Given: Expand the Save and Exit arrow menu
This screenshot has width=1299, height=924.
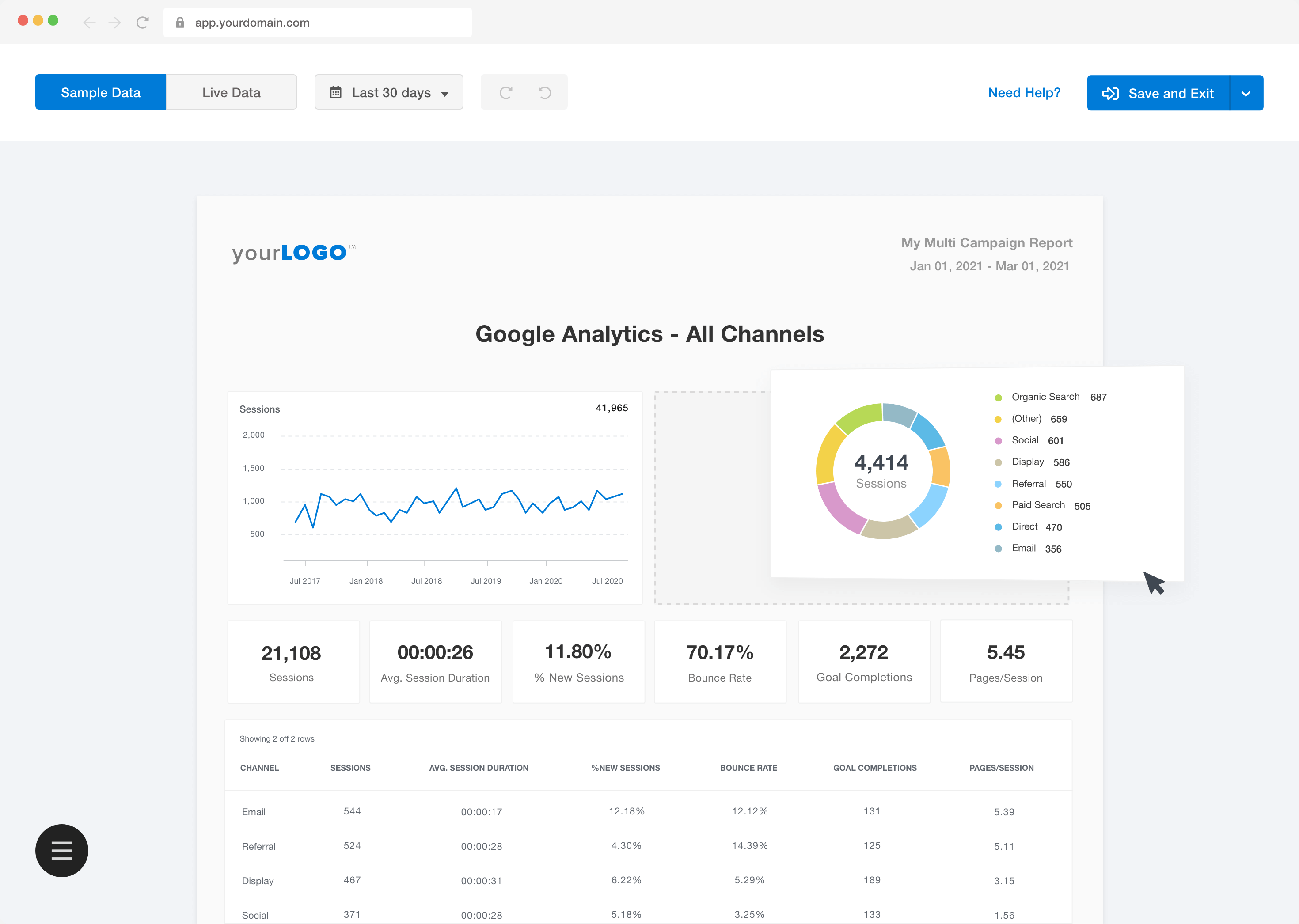Looking at the screenshot, I should click(1246, 93).
